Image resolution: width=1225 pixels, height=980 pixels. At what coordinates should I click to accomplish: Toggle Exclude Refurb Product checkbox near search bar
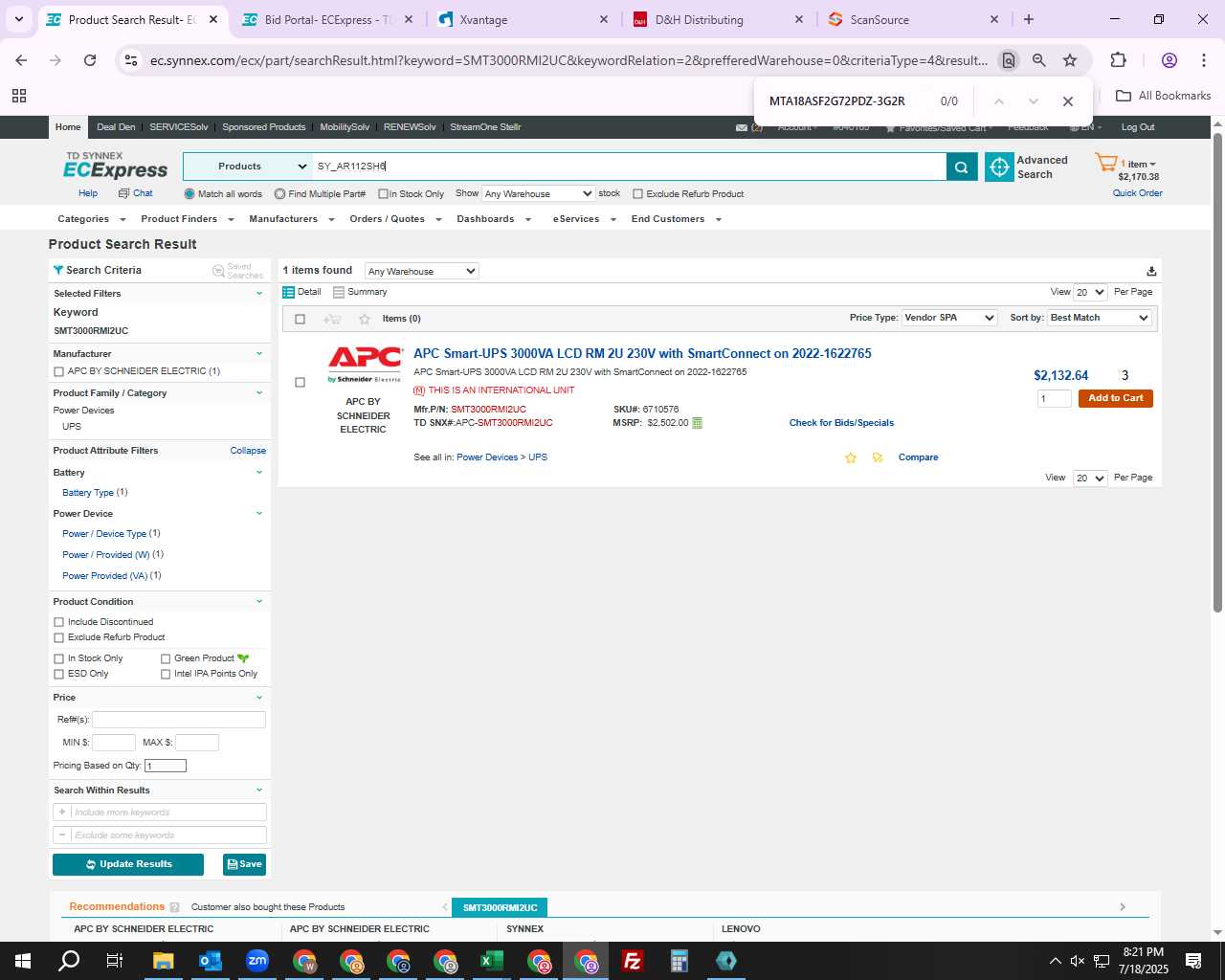(x=637, y=194)
